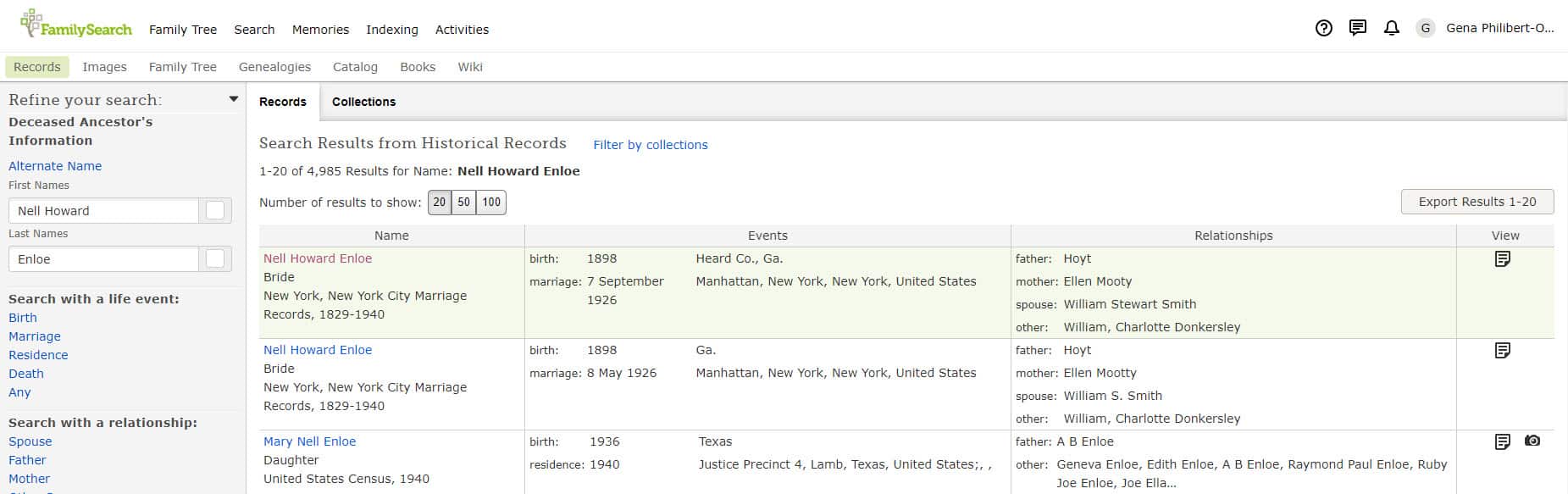Viewport: 1568px width, 494px height.
Task: Add a Spouse relationship filter
Action: pyautogui.click(x=30, y=441)
